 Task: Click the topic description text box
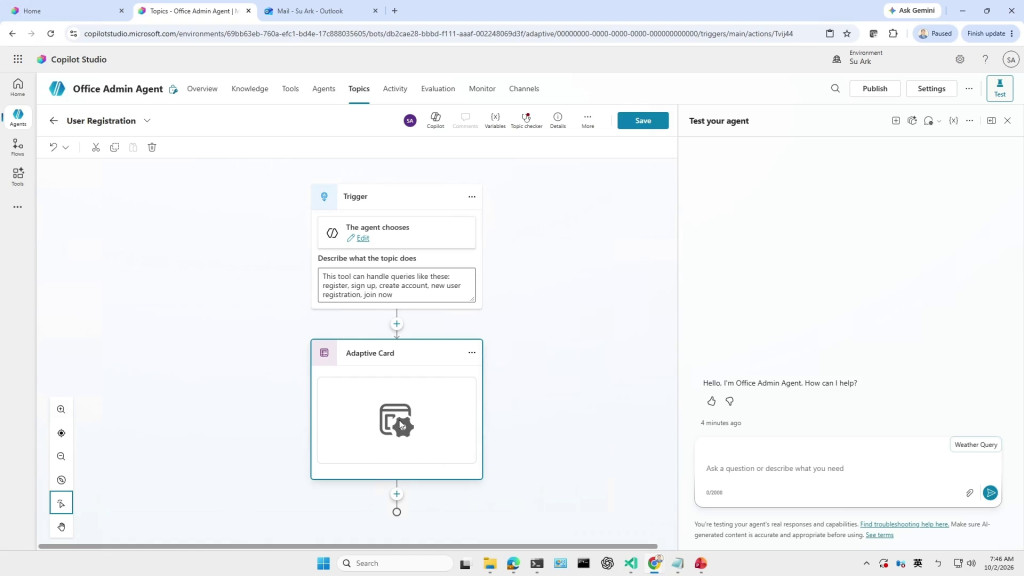pyautogui.click(x=396, y=285)
